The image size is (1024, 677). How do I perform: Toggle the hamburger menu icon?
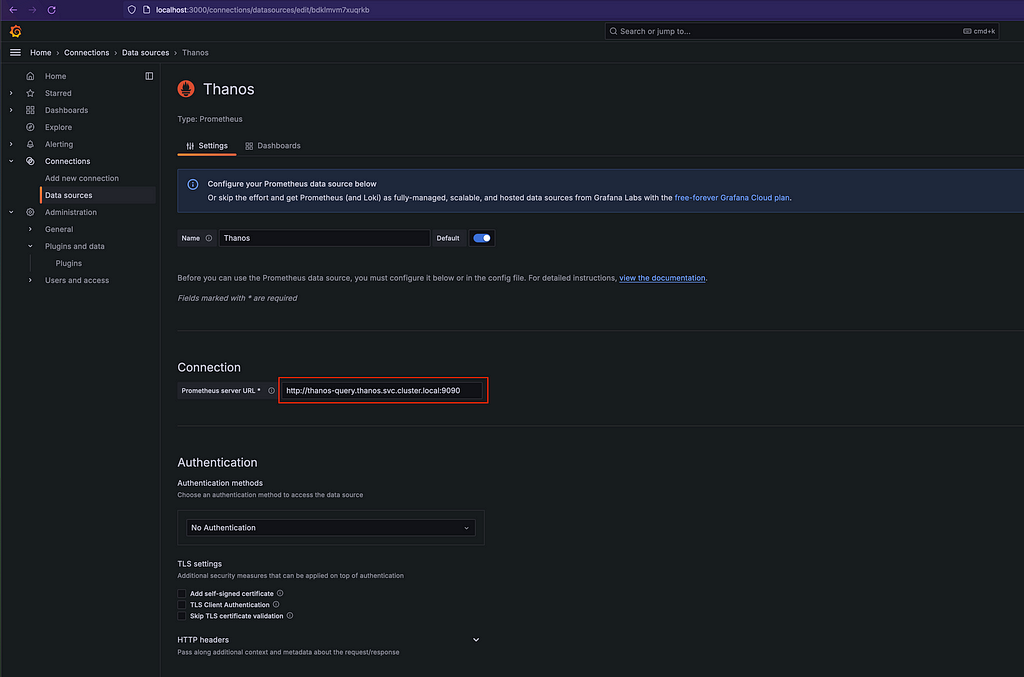click(15, 52)
